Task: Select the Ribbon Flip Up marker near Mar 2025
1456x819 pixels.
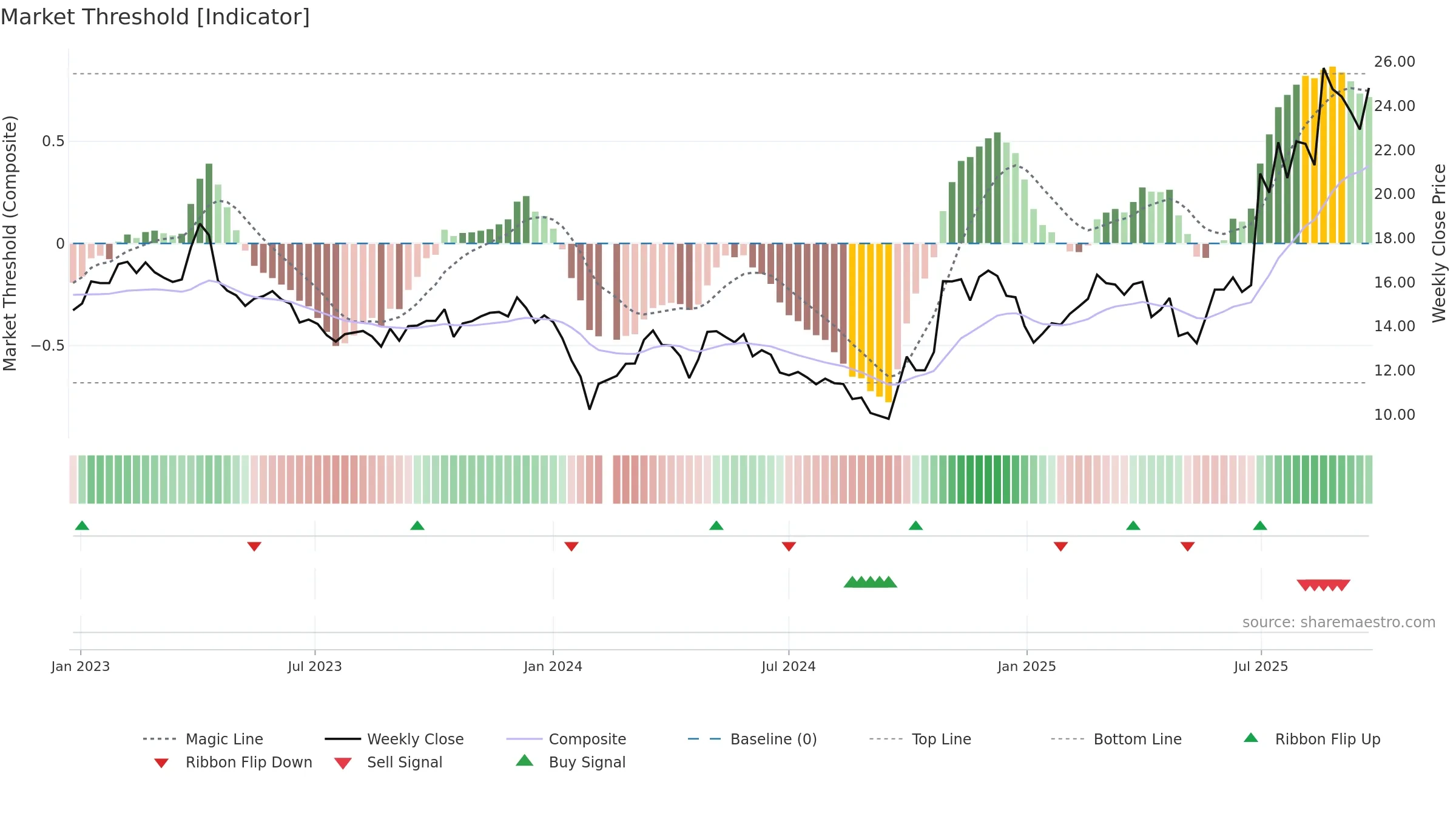Action: [1133, 525]
